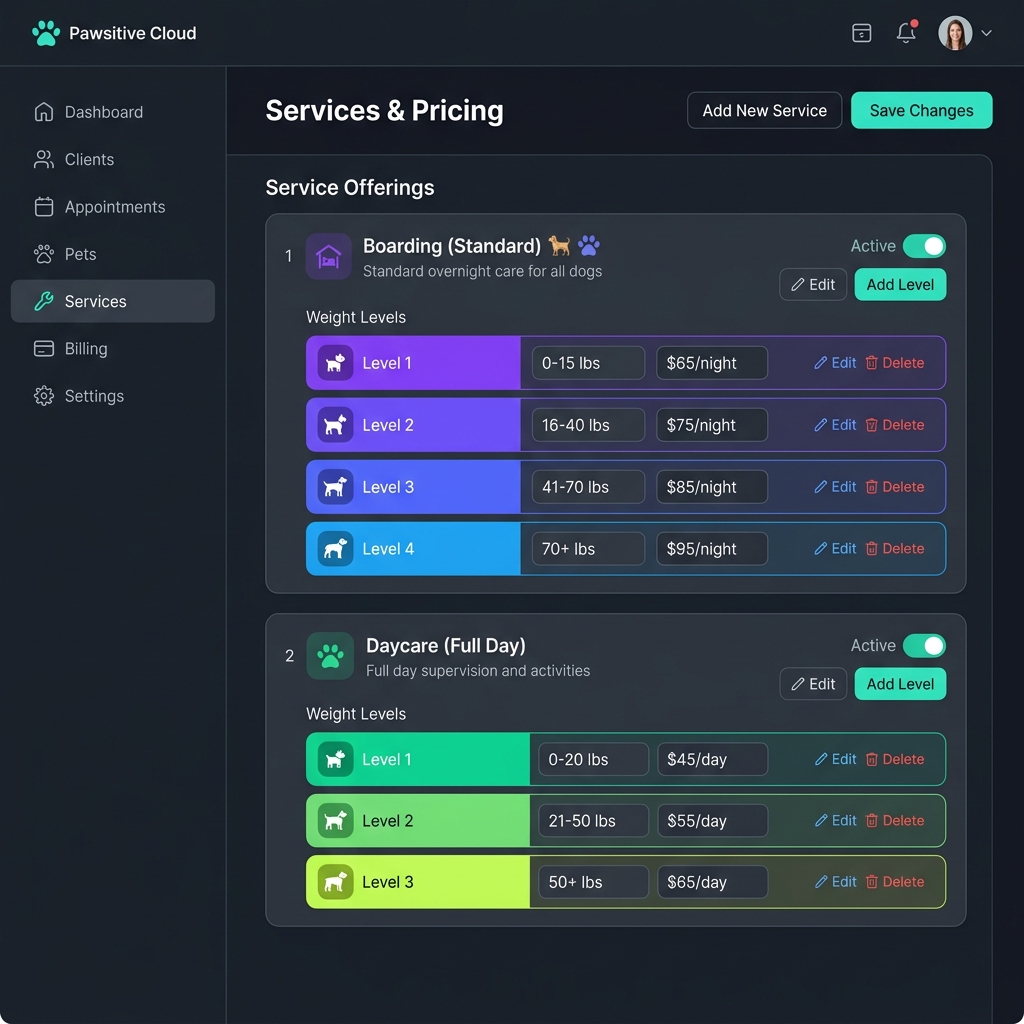Delete Boarding Level 2 row
The width and height of the screenshot is (1024, 1024).
pyautogui.click(x=894, y=425)
